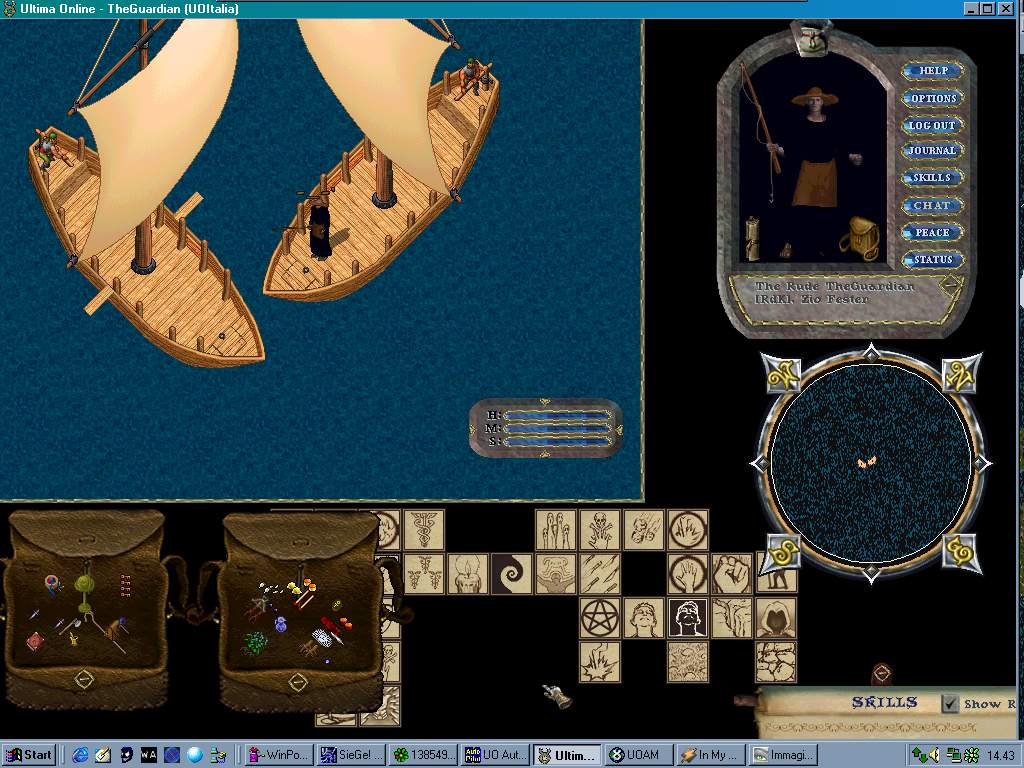Select the hooded figure Invisibility spell icon
Image resolution: width=1024 pixels, height=768 pixels.
pos(776,618)
